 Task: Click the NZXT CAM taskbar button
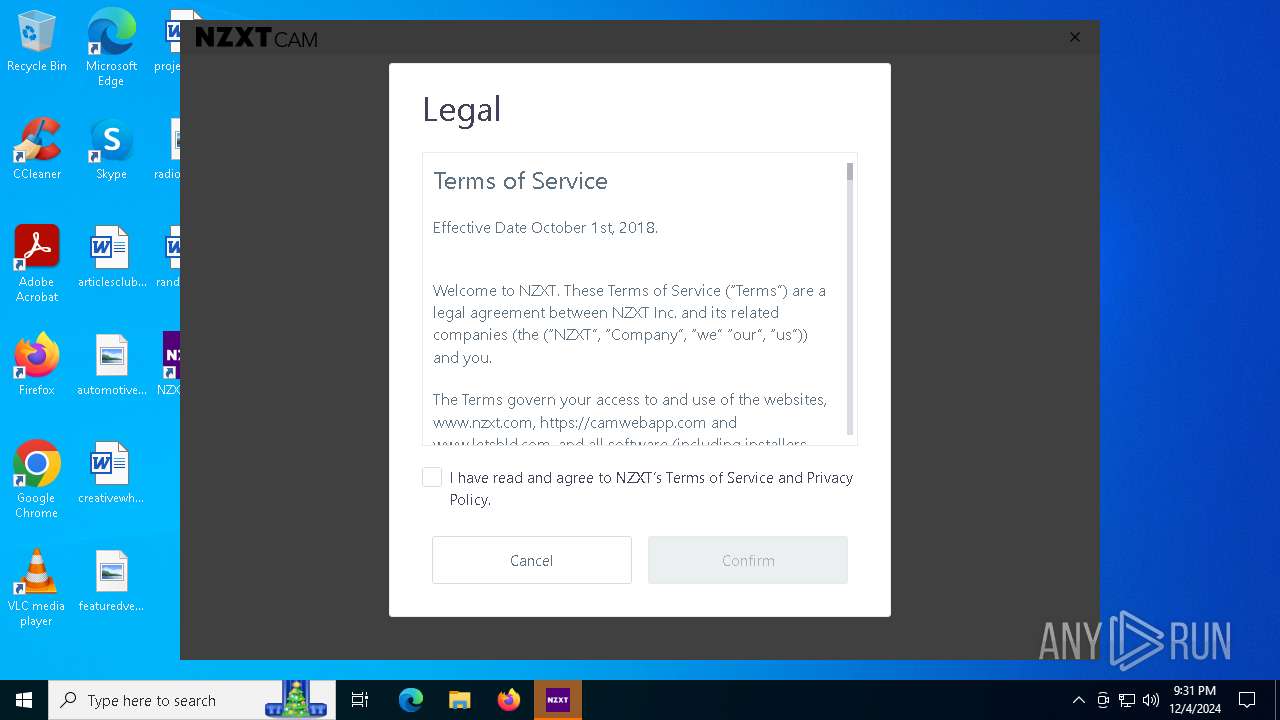coord(558,700)
